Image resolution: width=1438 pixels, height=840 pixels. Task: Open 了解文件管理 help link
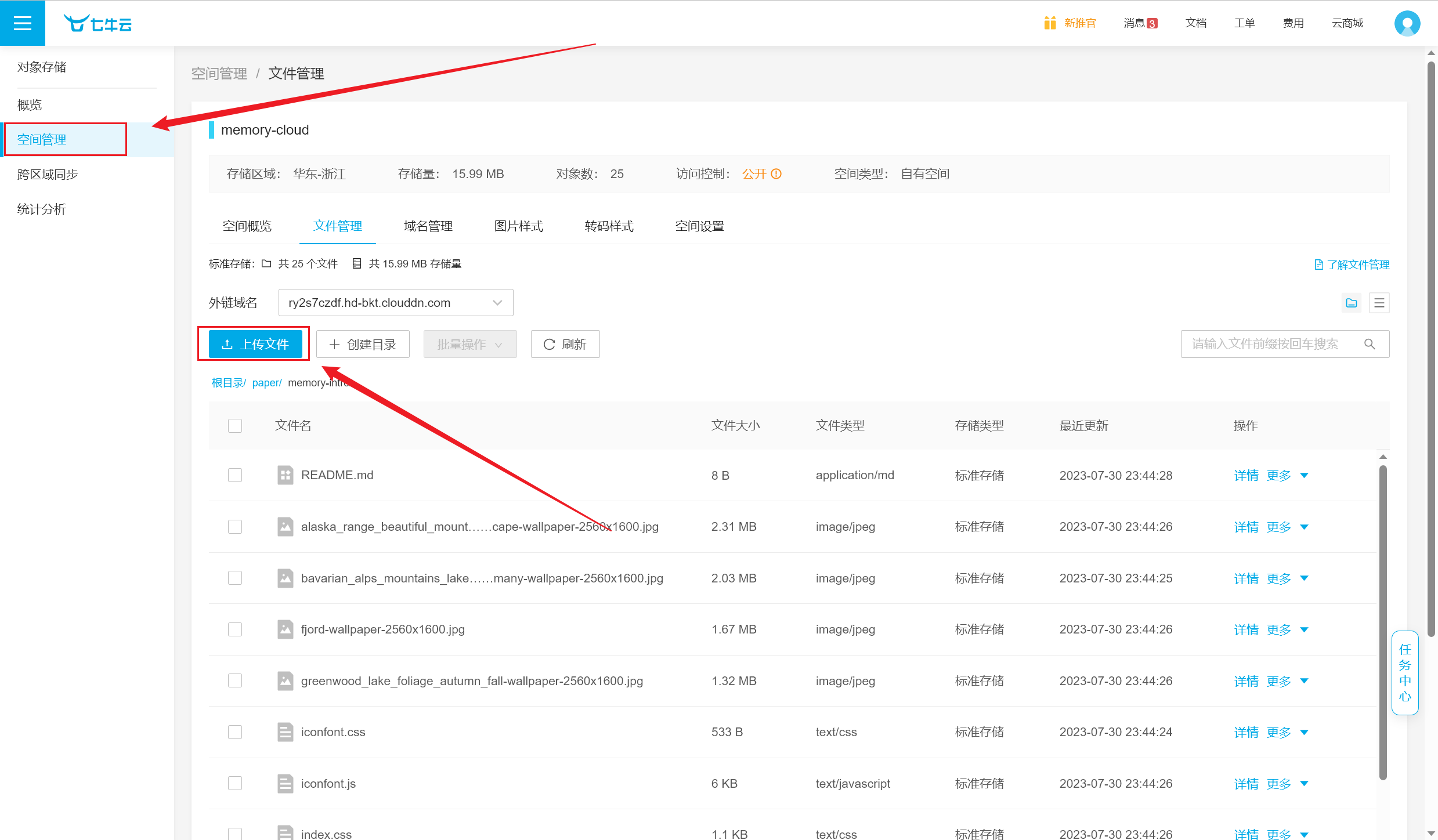[x=1352, y=265]
